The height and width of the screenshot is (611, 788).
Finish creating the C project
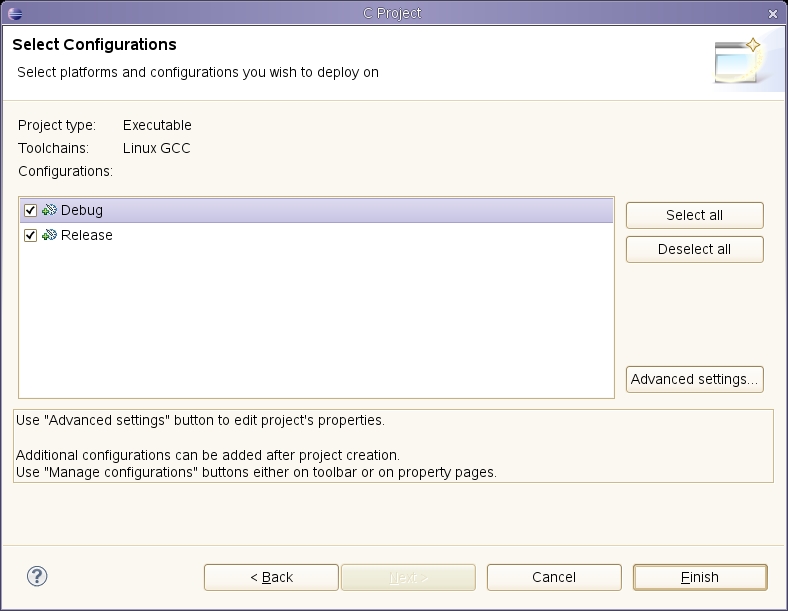(x=700, y=577)
